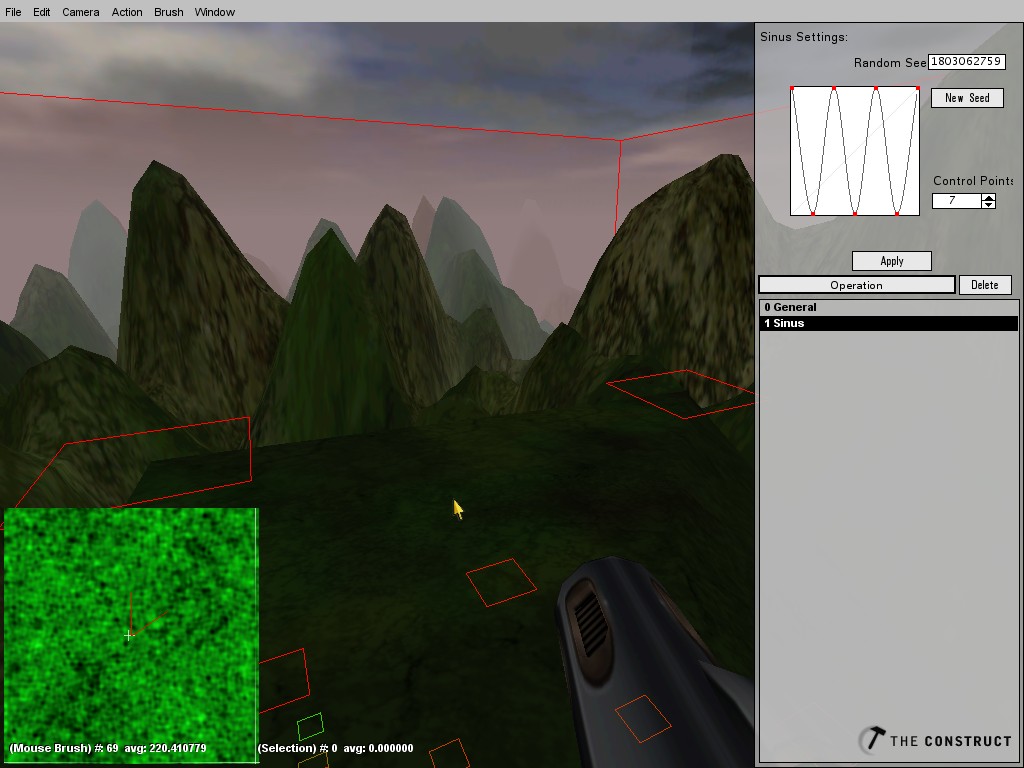Increase Control Points with the up arrow
This screenshot has height=768, width=1024.
(x=989, y=197)
